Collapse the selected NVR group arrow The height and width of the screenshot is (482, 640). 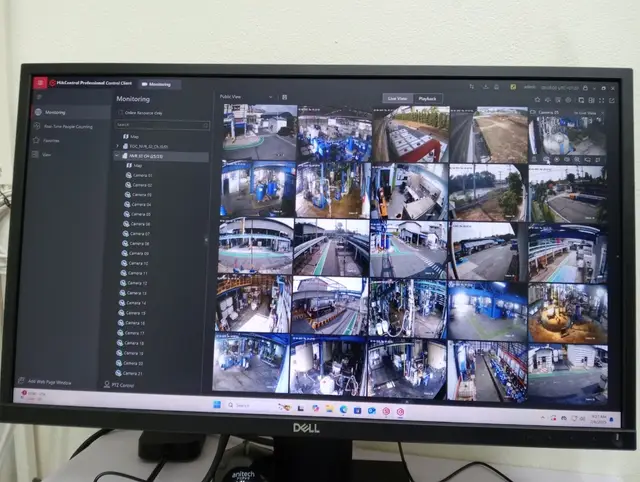click(117, 156)
